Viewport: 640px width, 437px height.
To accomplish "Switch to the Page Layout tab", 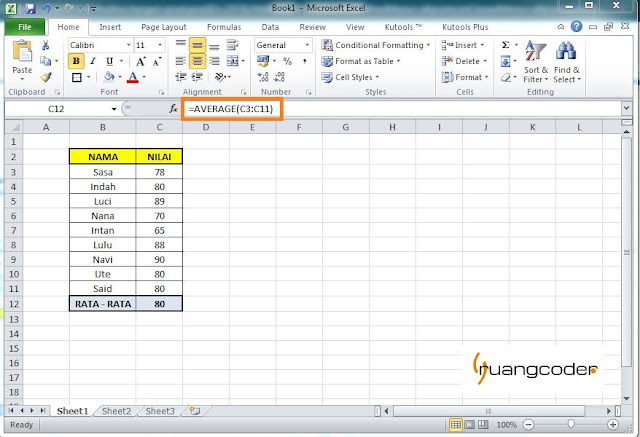I will click(164, 27).
